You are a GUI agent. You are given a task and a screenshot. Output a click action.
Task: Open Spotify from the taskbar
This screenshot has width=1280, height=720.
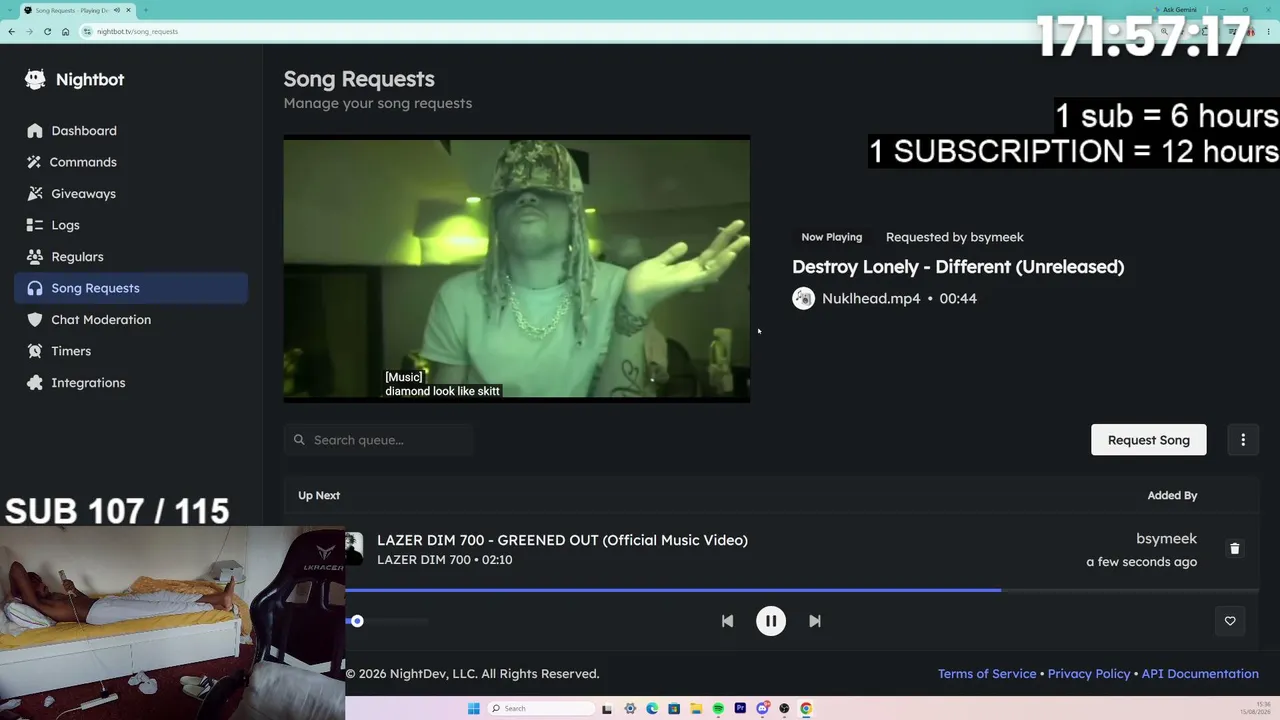coord(718,709)
